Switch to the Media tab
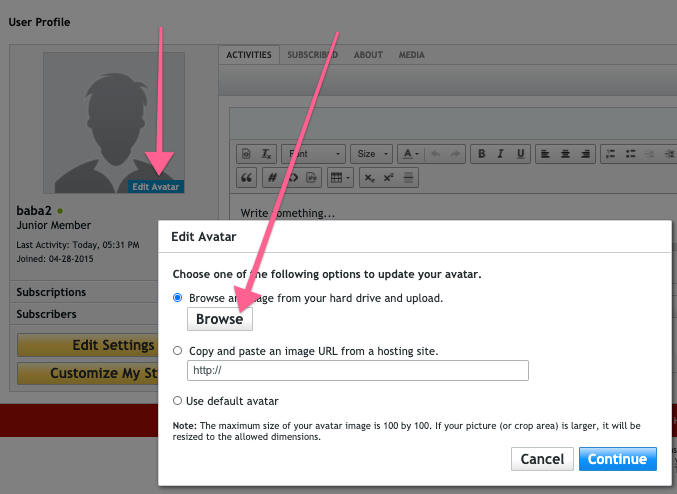 (x=411, y=55)
